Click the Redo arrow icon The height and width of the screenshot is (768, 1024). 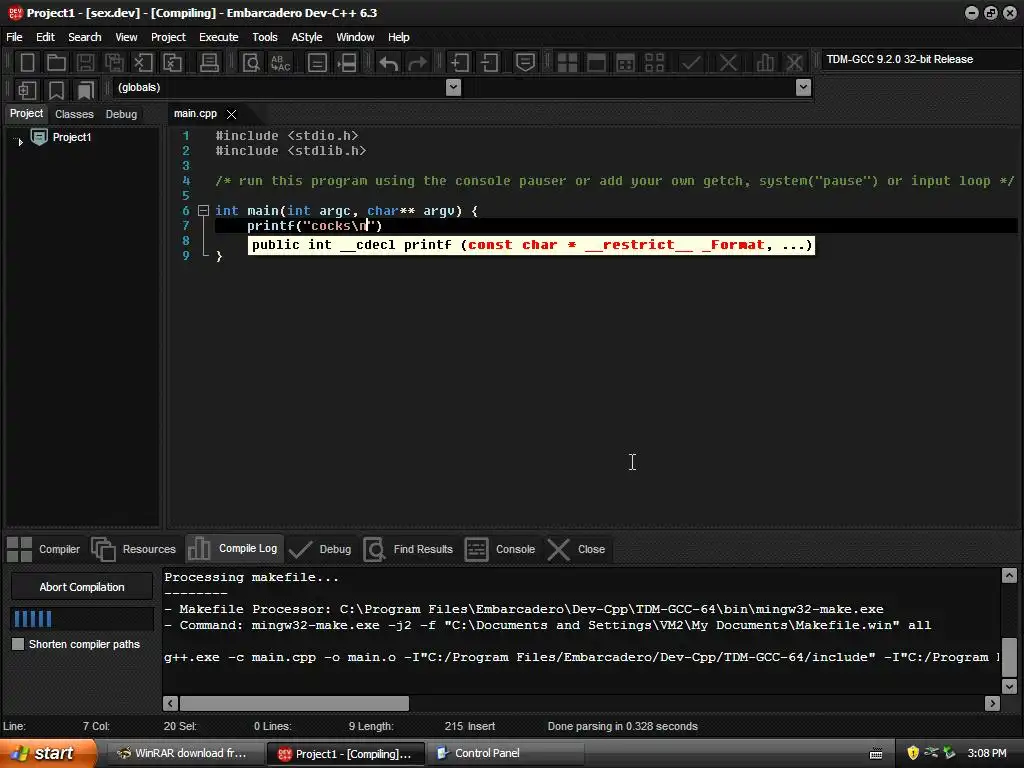click(x=417, y=63)
